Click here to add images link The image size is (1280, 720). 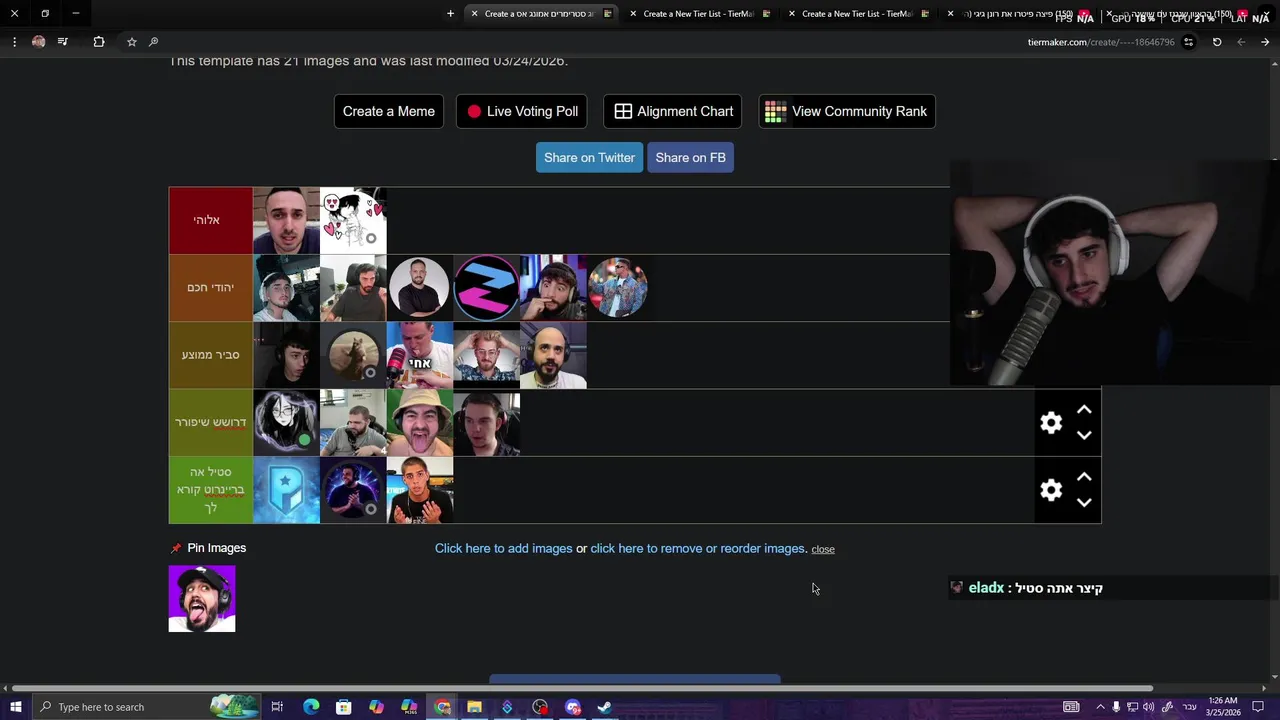503,548
